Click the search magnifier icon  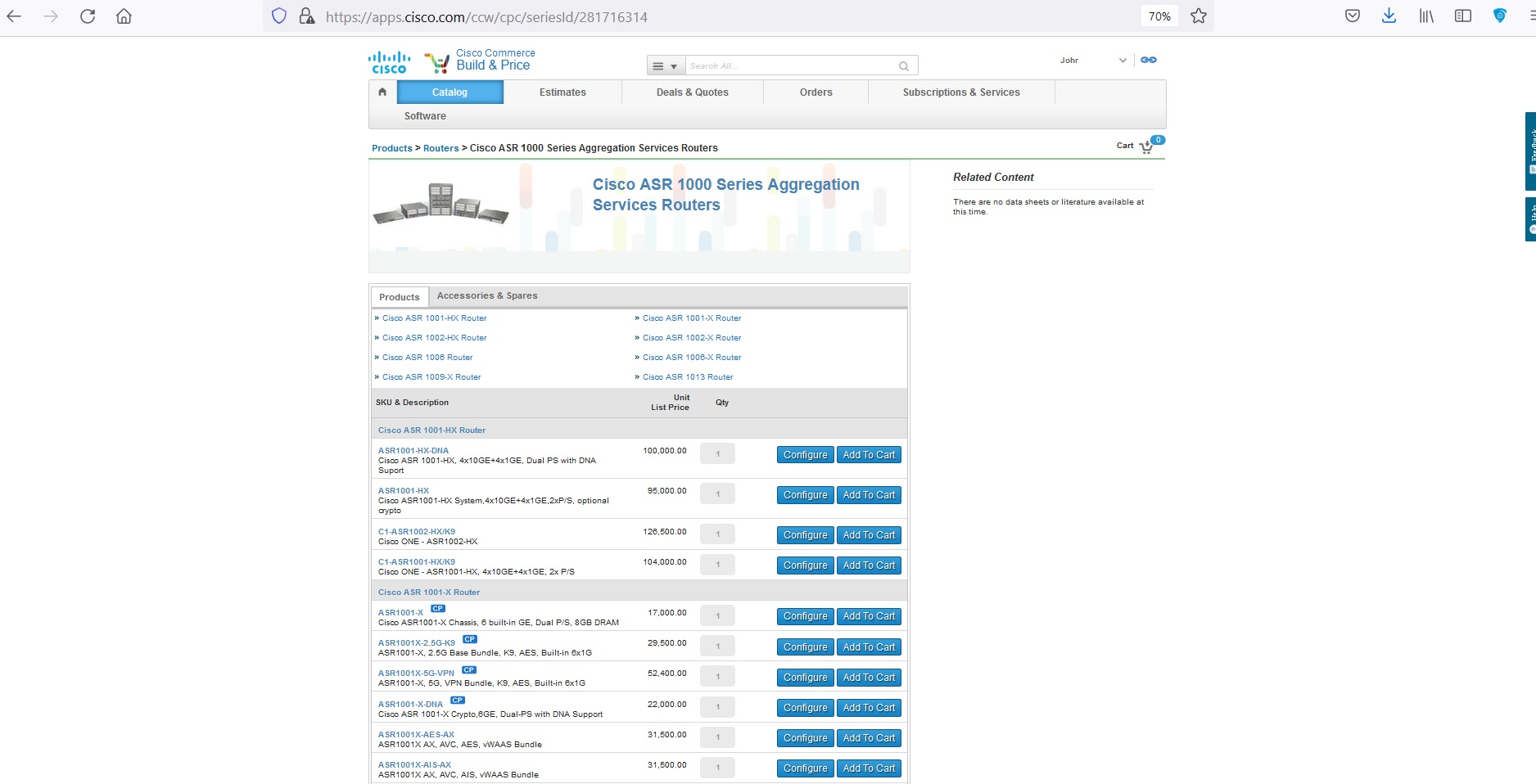tap(904, 65)
